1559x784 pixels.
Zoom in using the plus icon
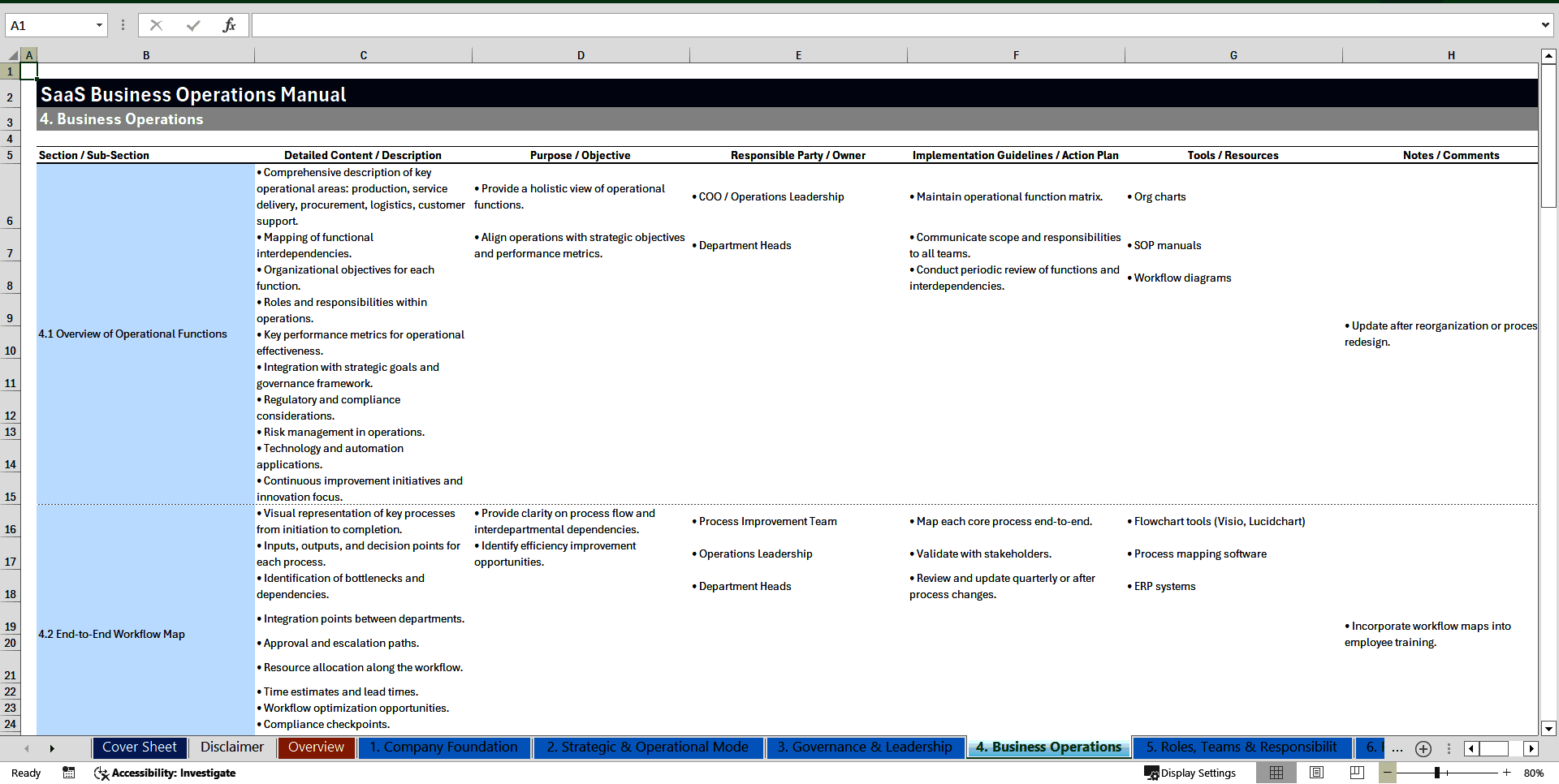[1506, 773]
